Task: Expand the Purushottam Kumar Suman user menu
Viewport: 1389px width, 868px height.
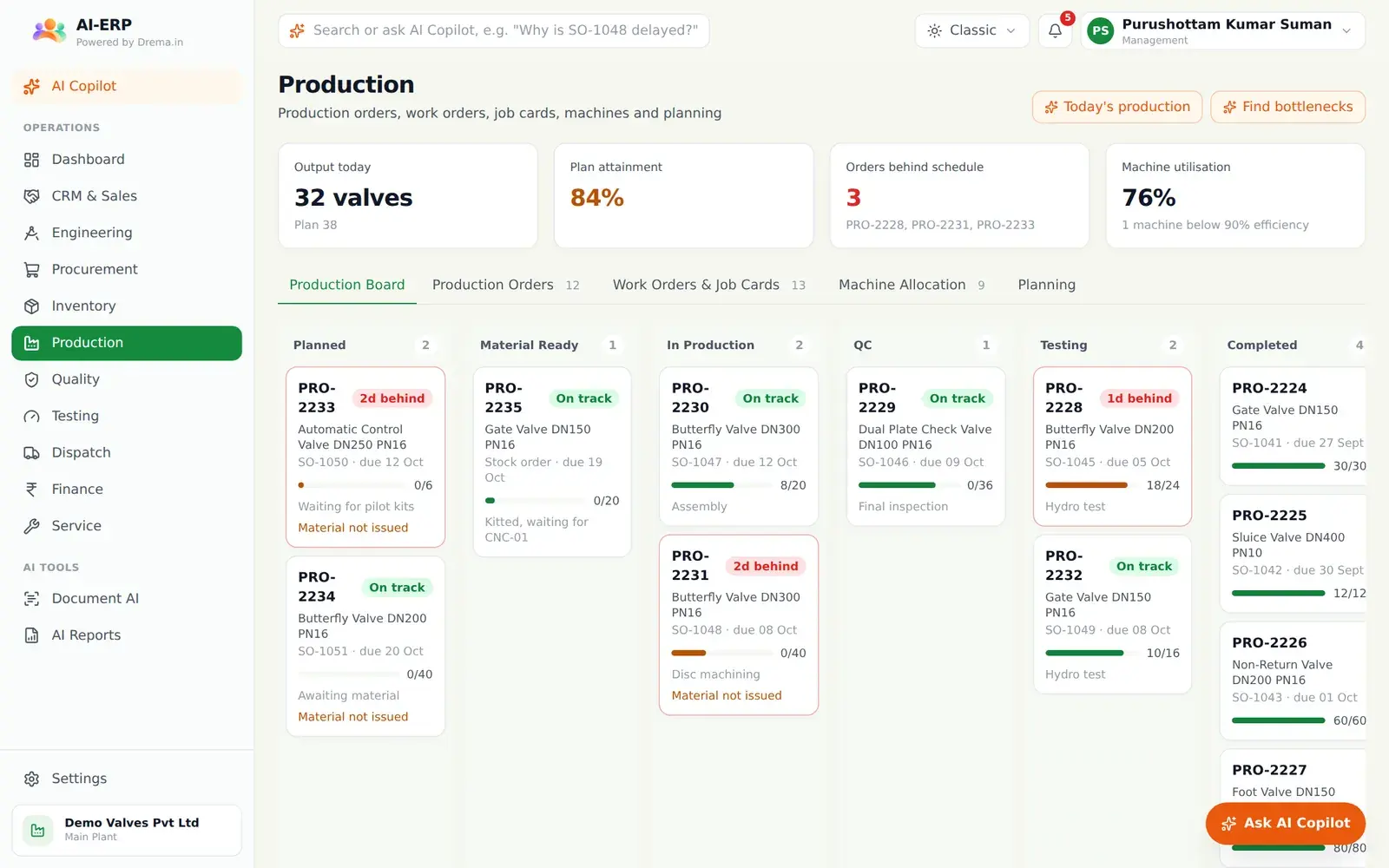Action: 1222,30
